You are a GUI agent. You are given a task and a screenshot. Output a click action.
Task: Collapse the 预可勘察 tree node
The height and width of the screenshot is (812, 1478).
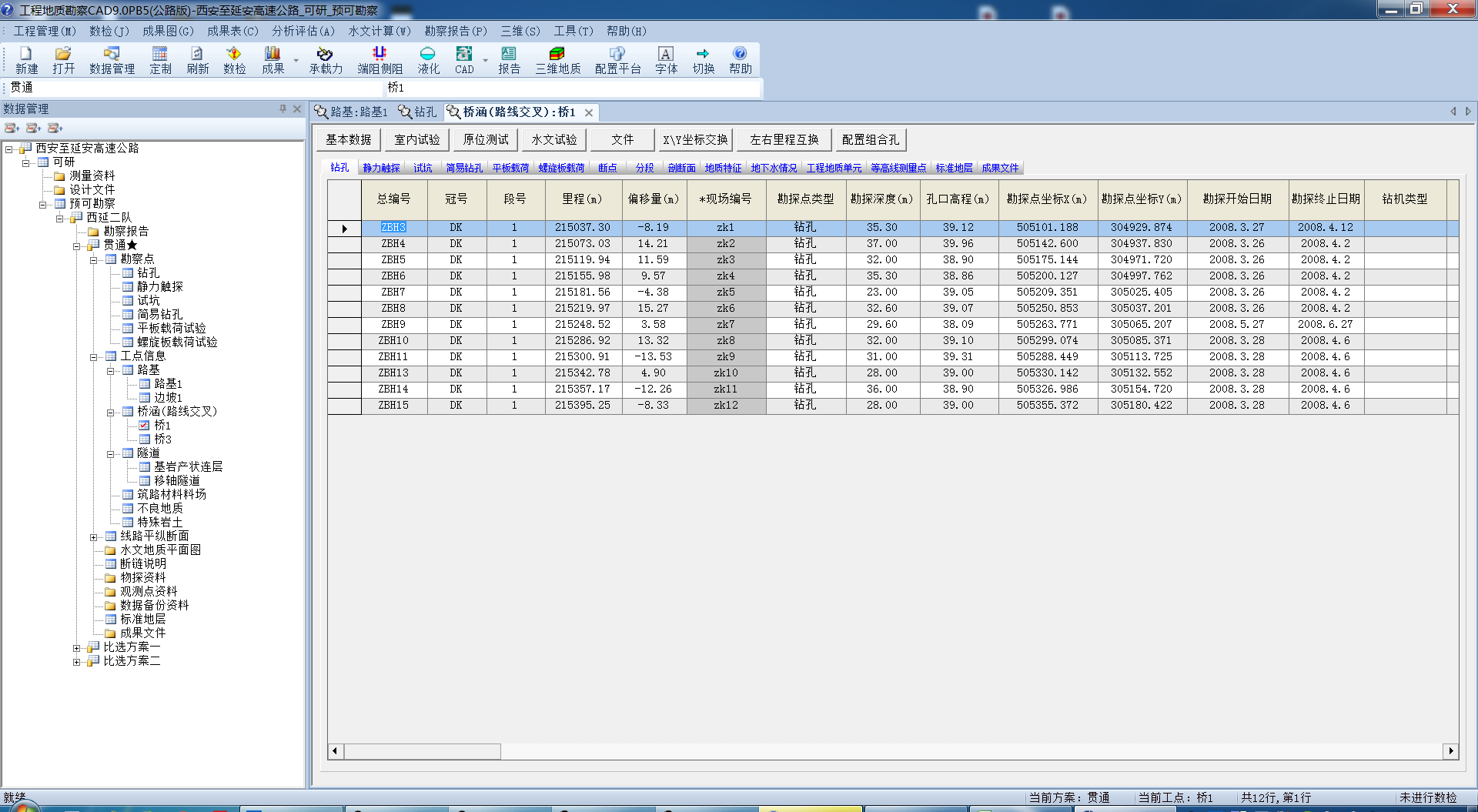(x=43, y=204)
